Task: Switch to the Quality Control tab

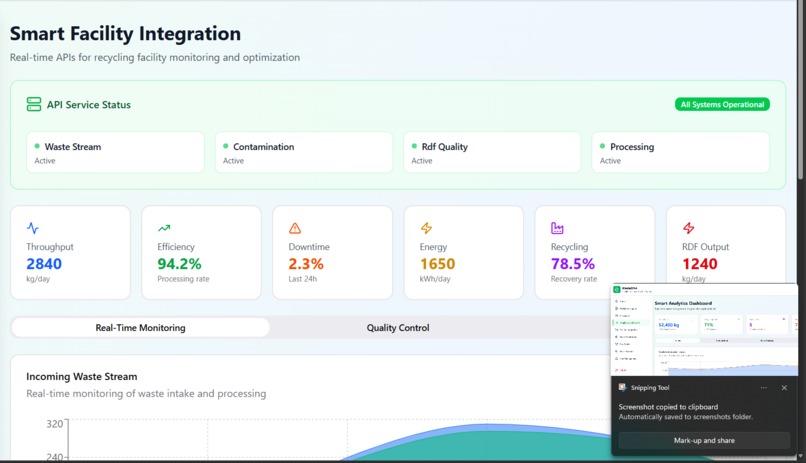Action: tap(398, 328)
